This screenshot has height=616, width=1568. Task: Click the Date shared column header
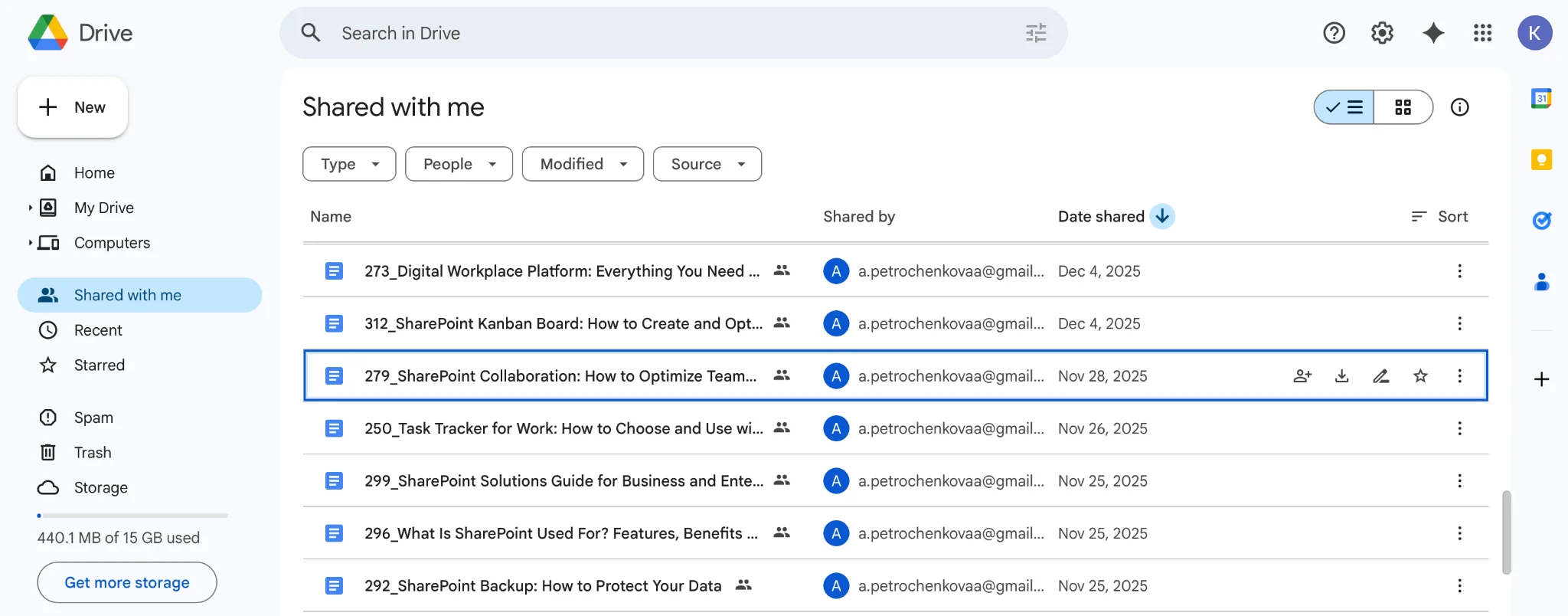[x=1101, y=217]
